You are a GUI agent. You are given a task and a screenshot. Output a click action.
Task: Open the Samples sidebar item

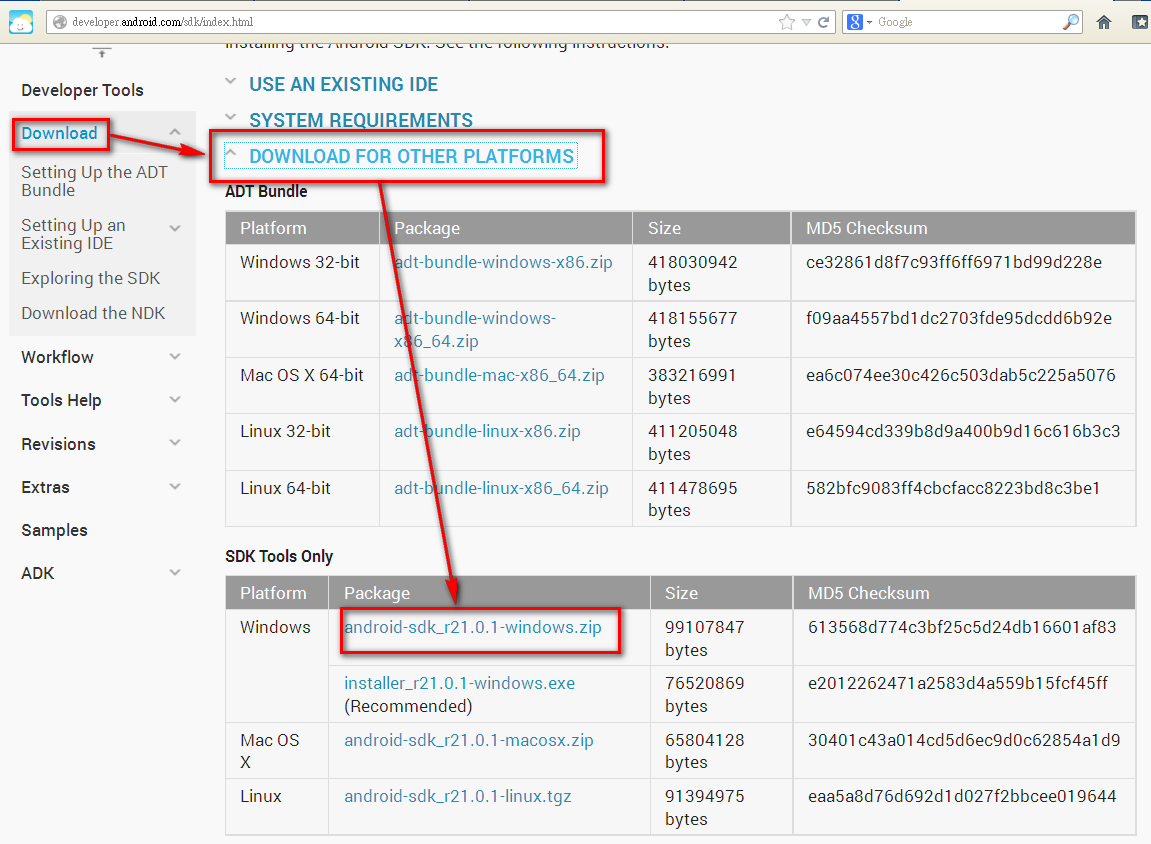pyautogui.click(x=54, y=531)
